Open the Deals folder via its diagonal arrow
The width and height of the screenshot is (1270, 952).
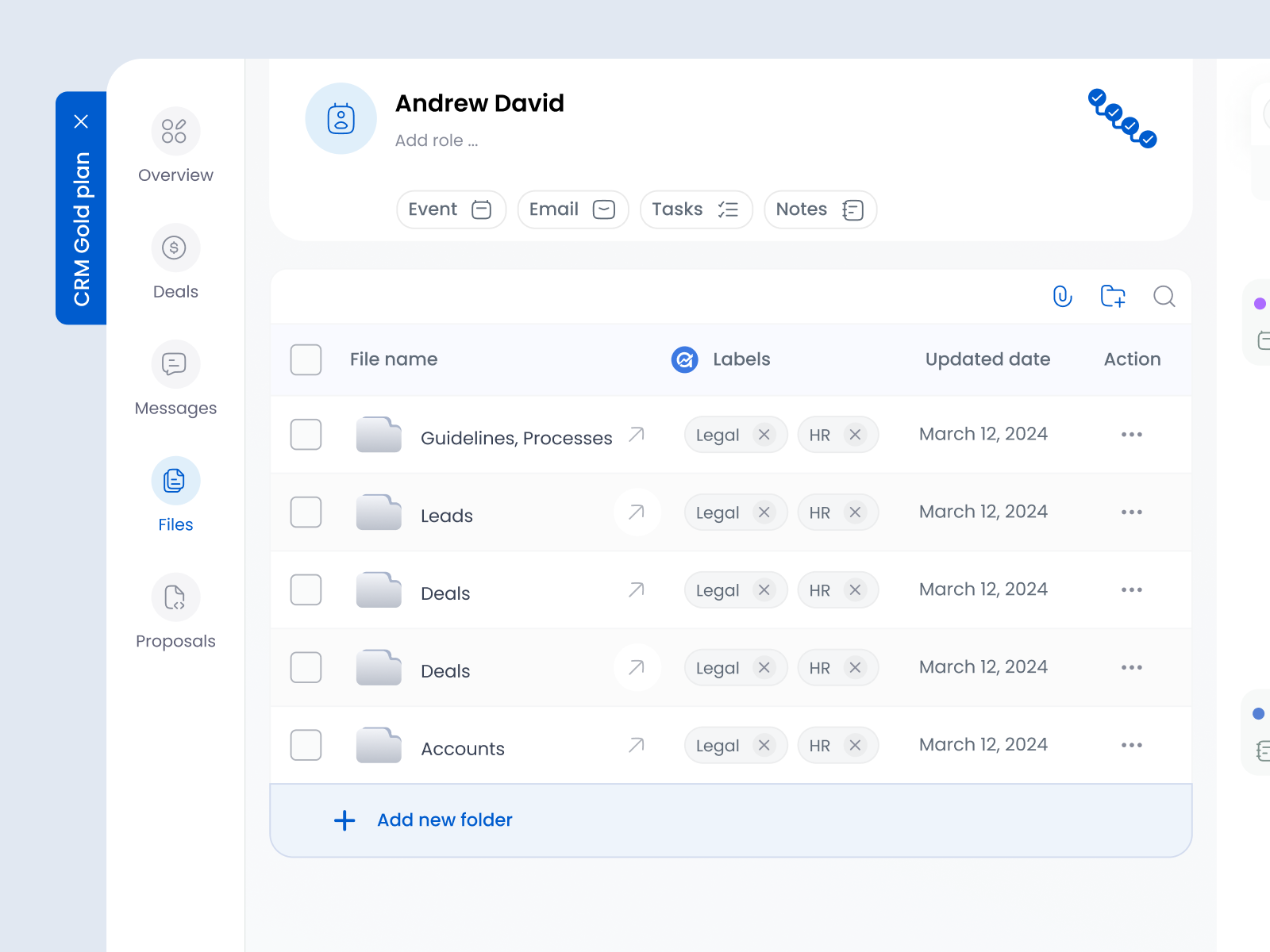(636, 590)
